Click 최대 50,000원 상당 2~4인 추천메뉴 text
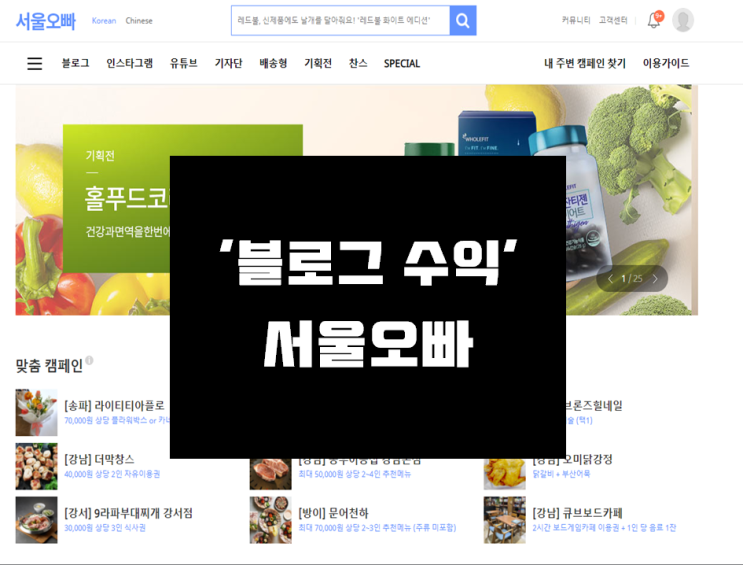Image resolution: width=743 pixels, height=565 pixels. pos(354,474)
